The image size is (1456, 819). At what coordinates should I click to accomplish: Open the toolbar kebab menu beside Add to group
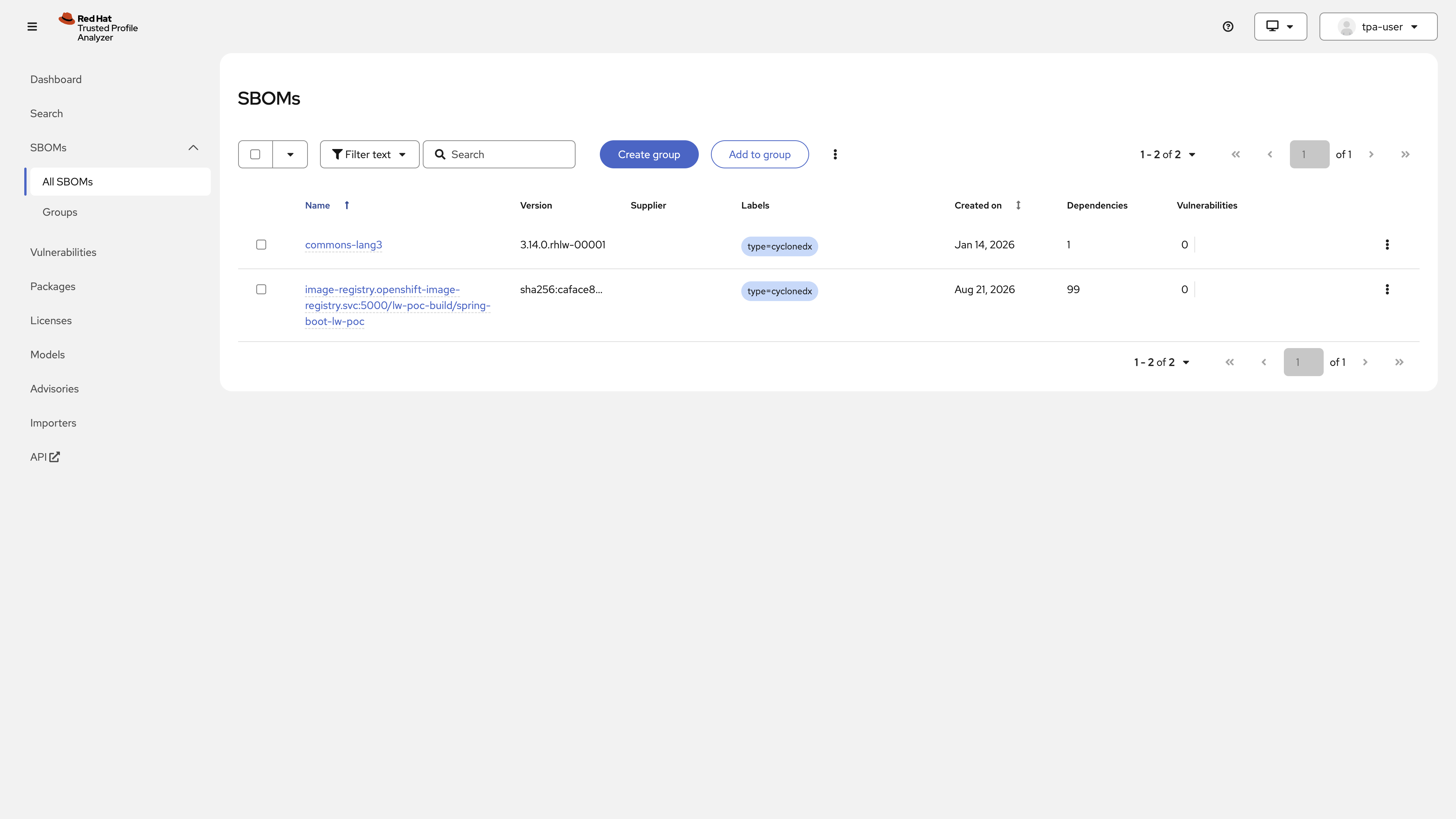[x=835, y=154]
